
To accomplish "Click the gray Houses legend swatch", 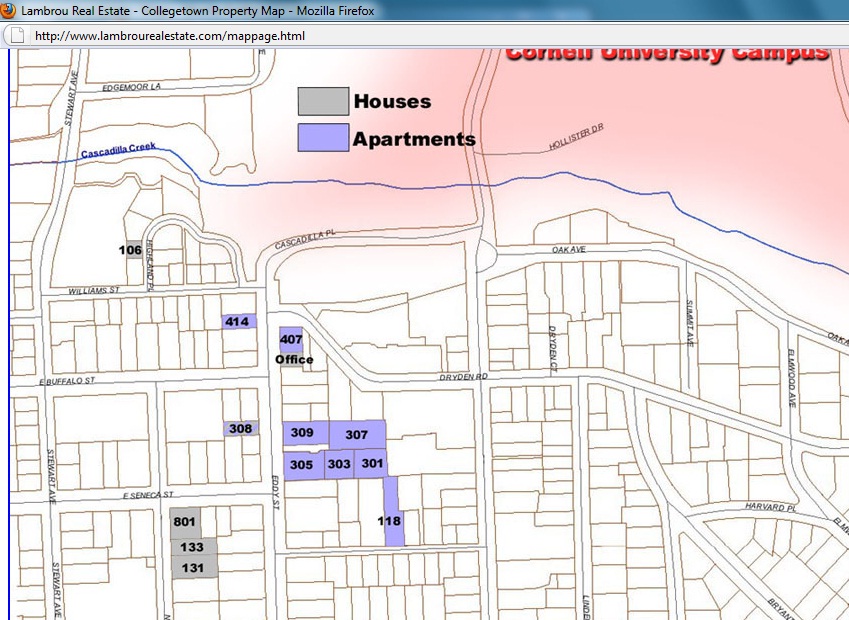I will click(x=323, y=101).
